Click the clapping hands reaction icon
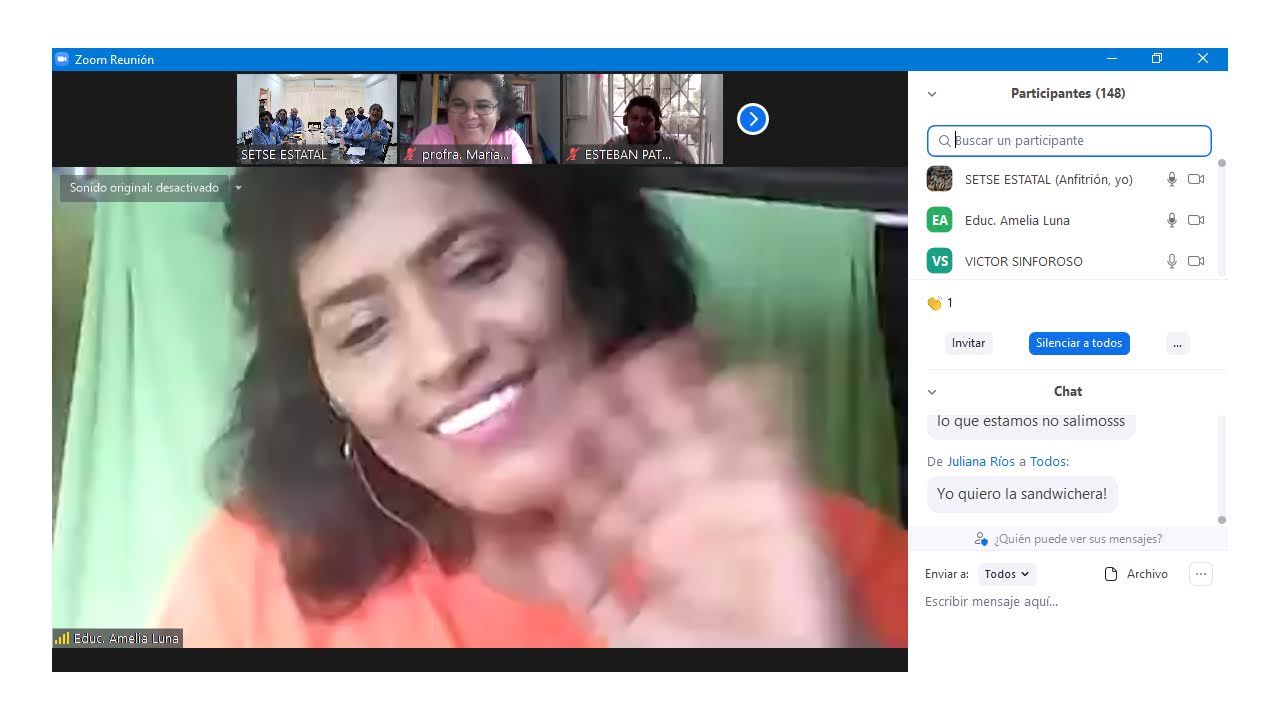The image size is (1280, 720). [934, 303]
